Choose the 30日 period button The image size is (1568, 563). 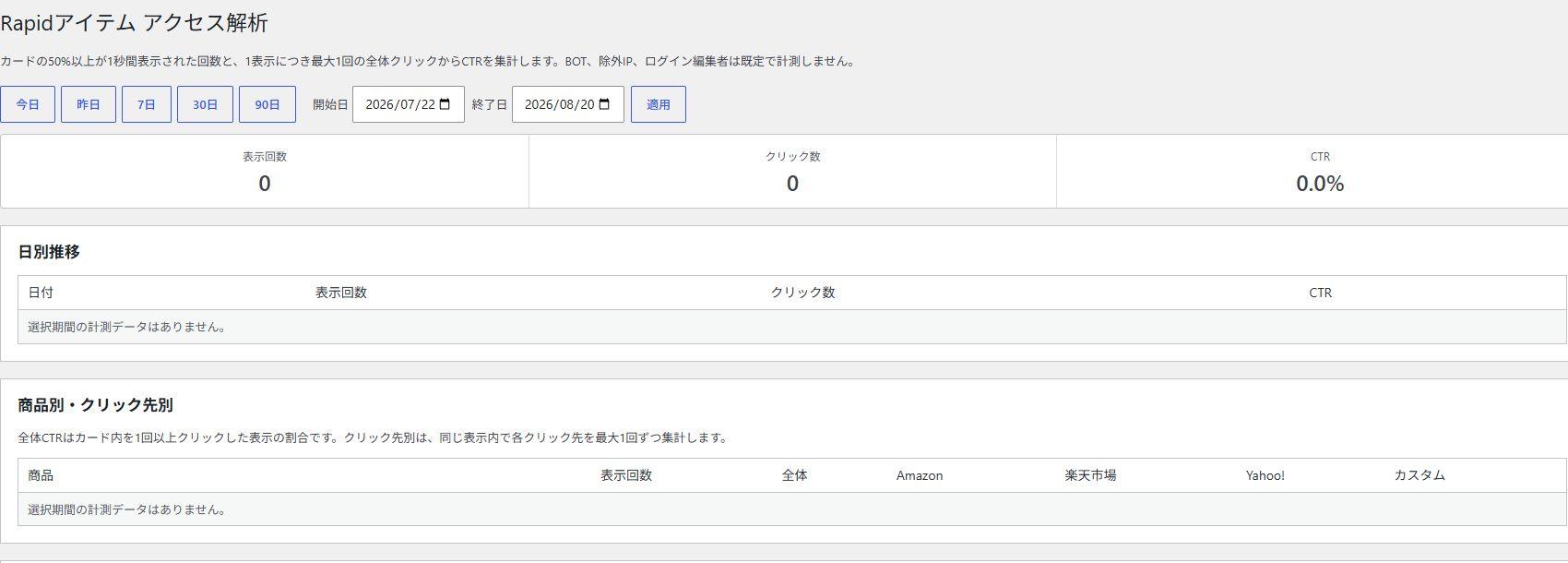pos(205,104)
